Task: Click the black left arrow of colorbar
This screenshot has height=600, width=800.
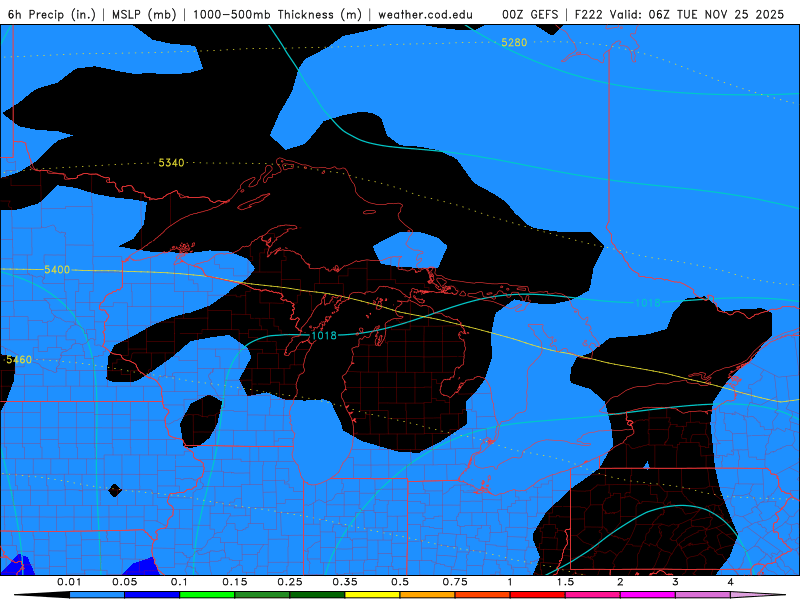Action: pos(42,595)
